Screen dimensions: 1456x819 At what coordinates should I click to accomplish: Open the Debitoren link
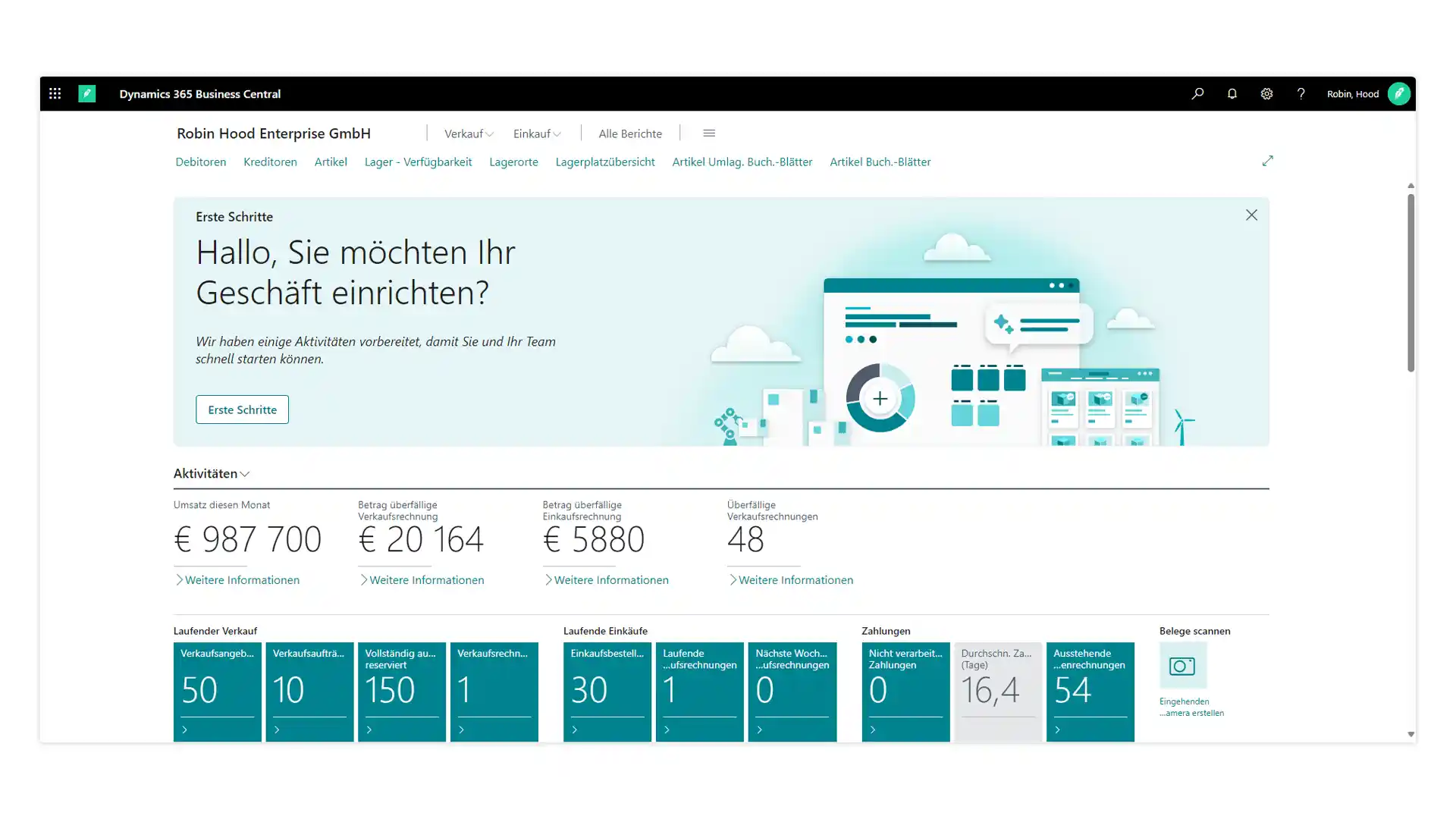[x=201, y=162]
